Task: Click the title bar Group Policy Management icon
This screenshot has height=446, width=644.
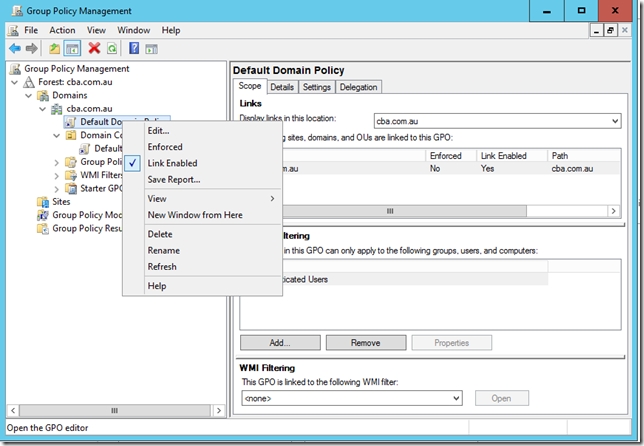Action: (17, 11)
